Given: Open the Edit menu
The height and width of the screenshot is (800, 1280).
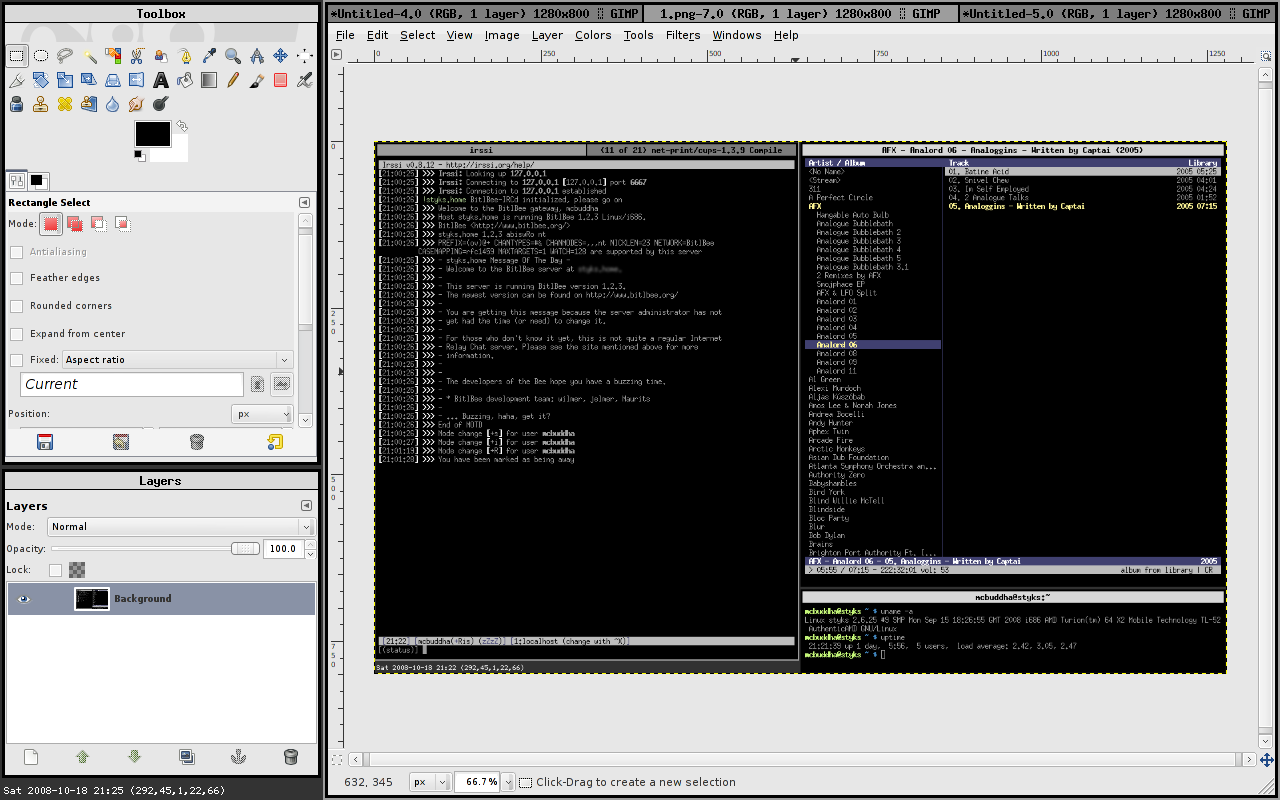Looking at the screenshot, I should (x=377, y=35).
